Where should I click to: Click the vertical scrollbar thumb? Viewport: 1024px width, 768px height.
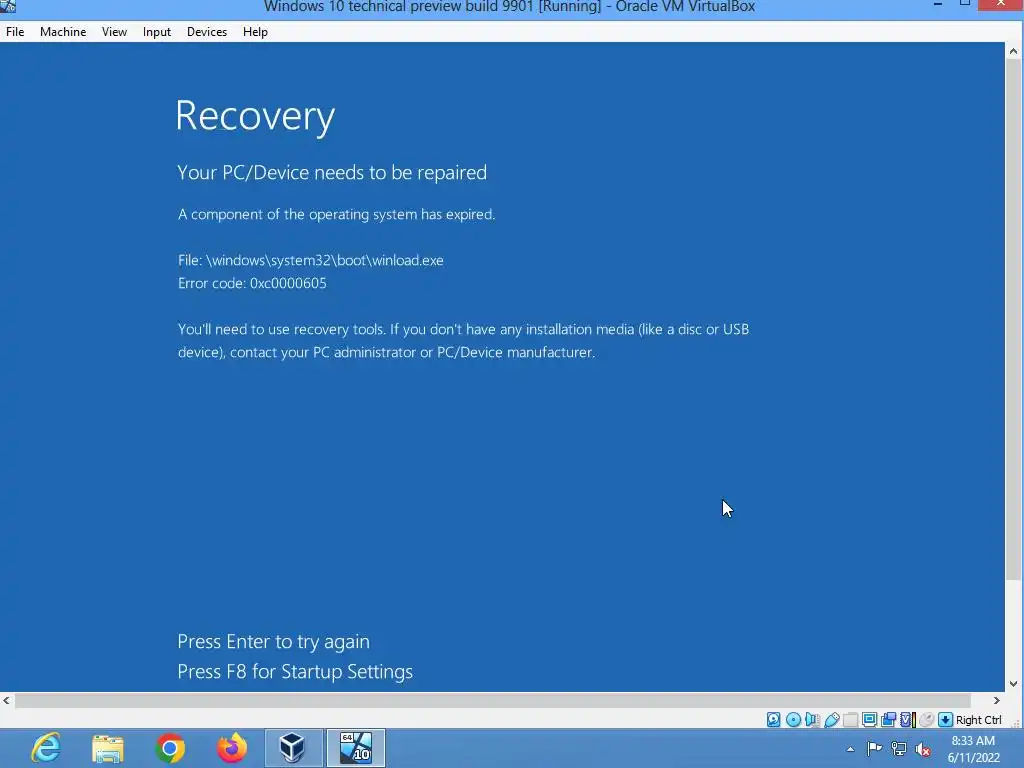click(1013, 319)
